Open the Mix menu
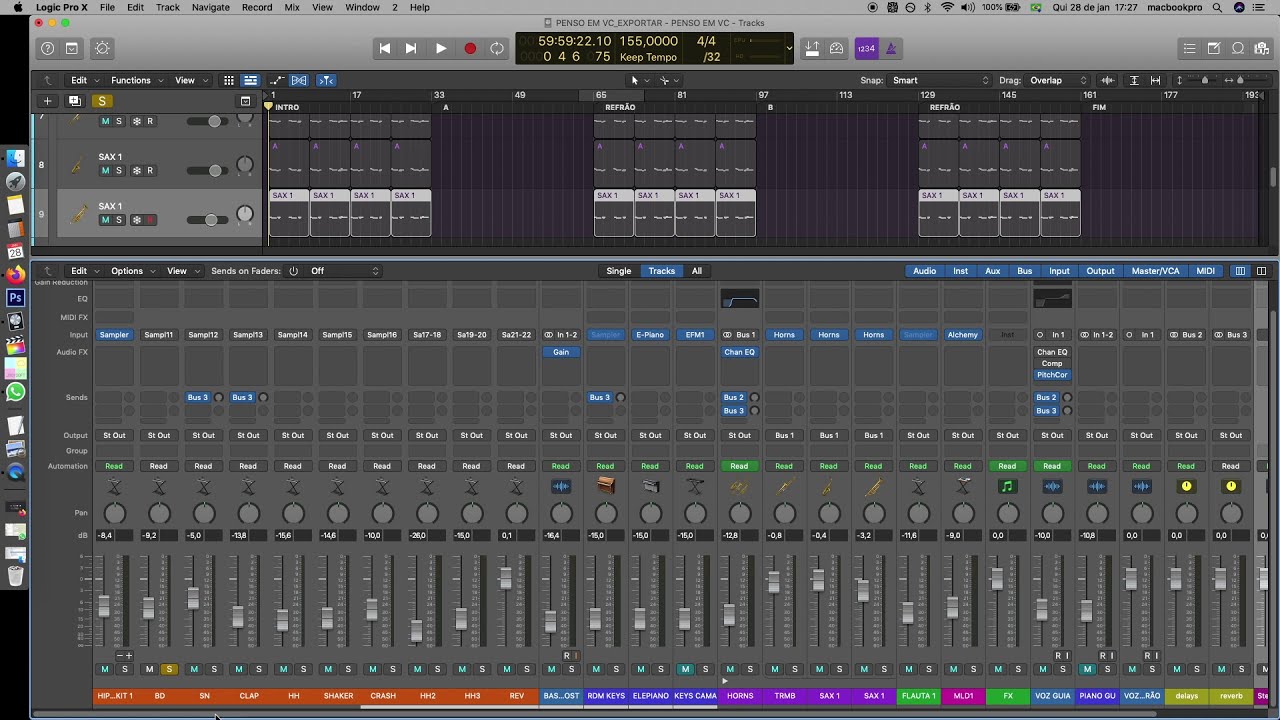Viewport: 1280px width, 720px height. [292, 7]
